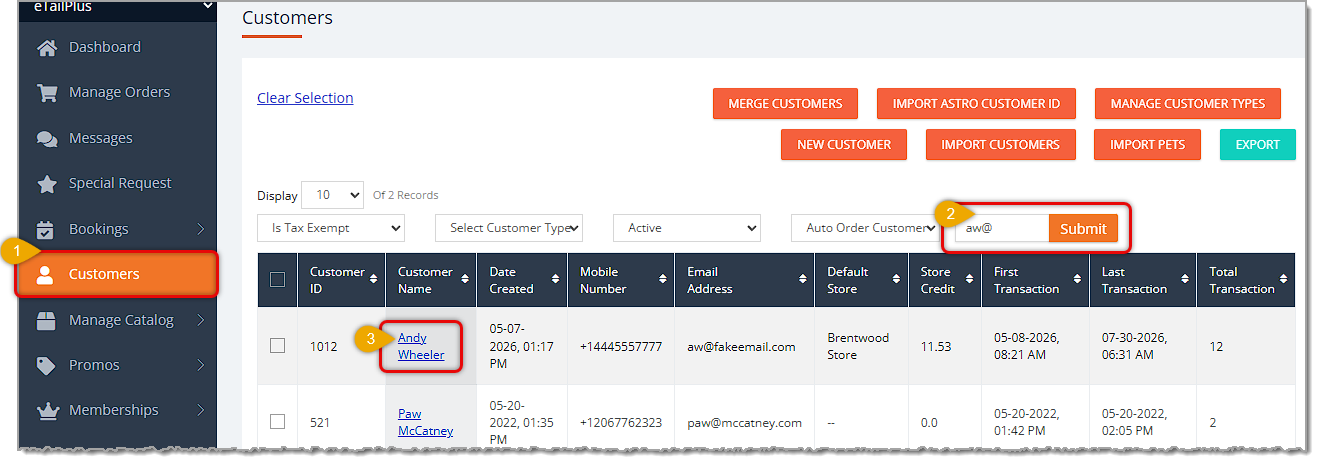The image size is (1317, 465).
Task: Open the eTailPlus store selector chevron
Action: click(x=208, y=6)
